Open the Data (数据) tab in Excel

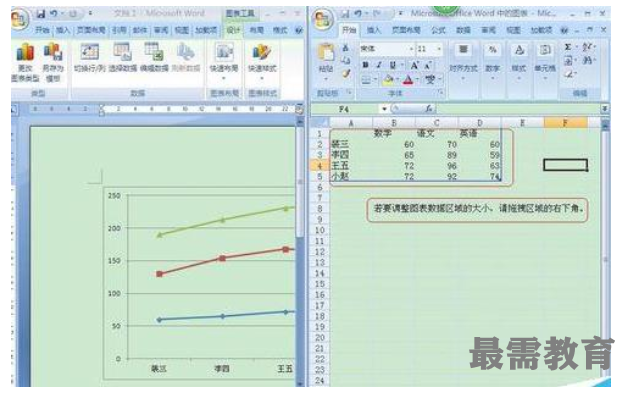[463, 30]
